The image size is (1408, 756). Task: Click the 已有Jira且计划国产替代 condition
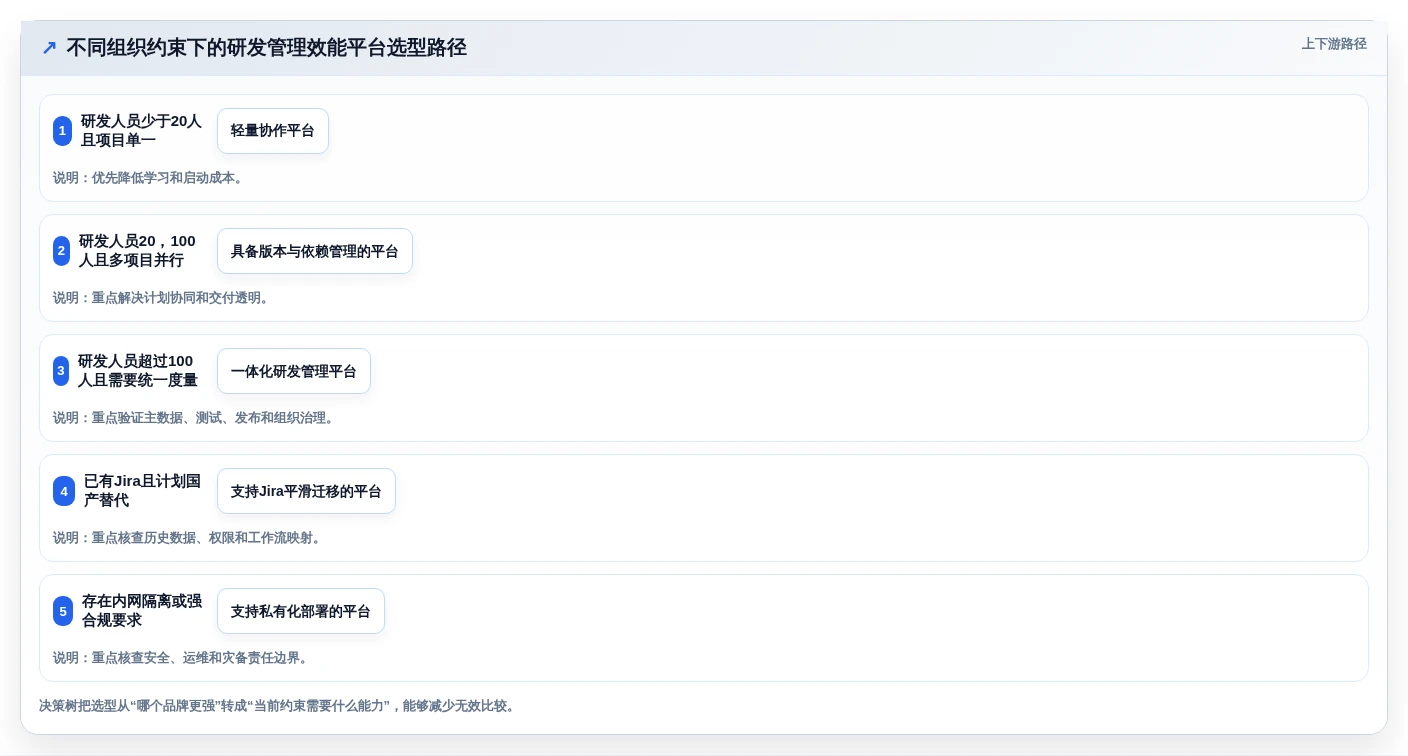click(142, 491)
